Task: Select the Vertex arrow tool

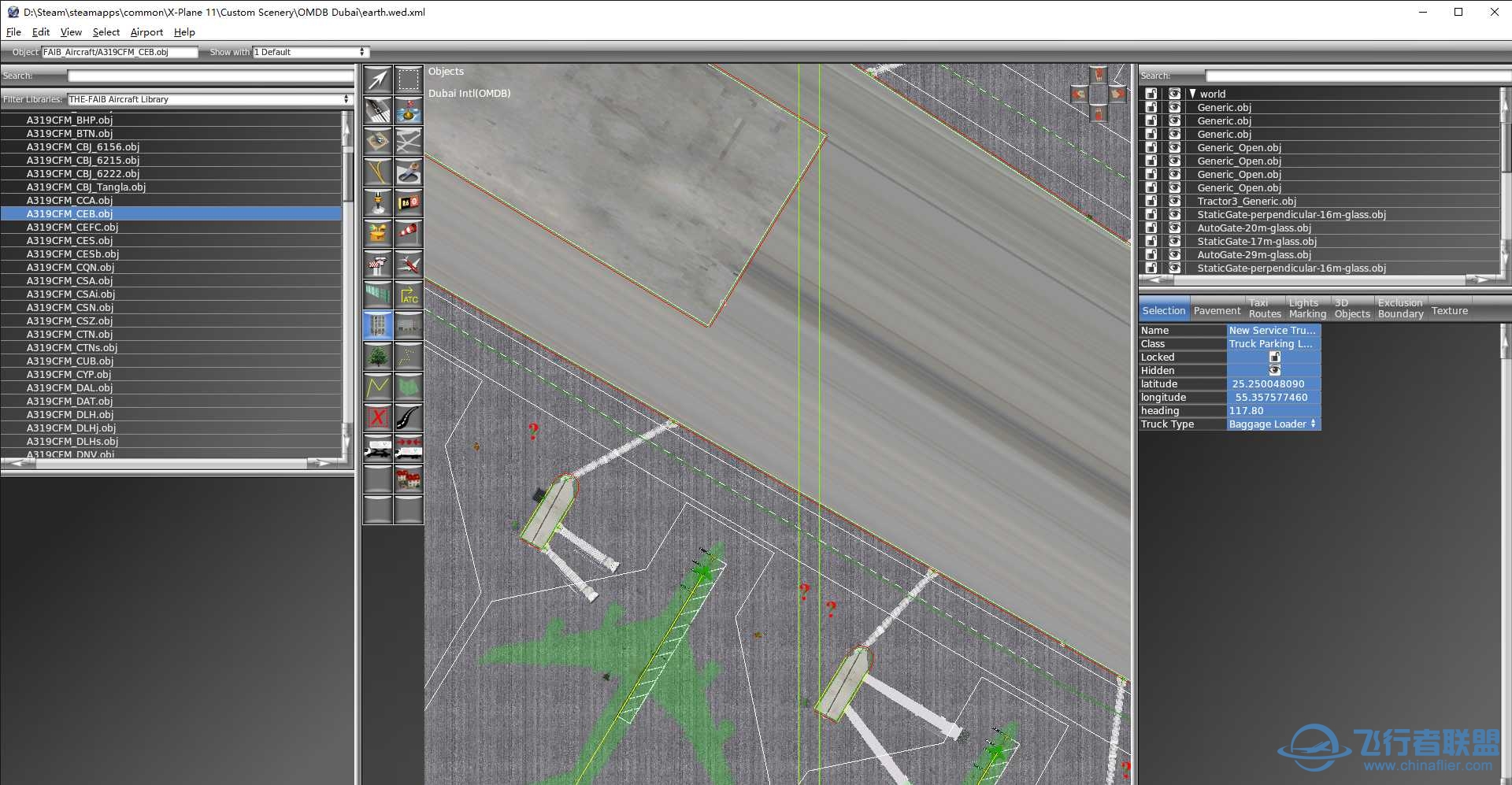Action: [x=378, y=80]
